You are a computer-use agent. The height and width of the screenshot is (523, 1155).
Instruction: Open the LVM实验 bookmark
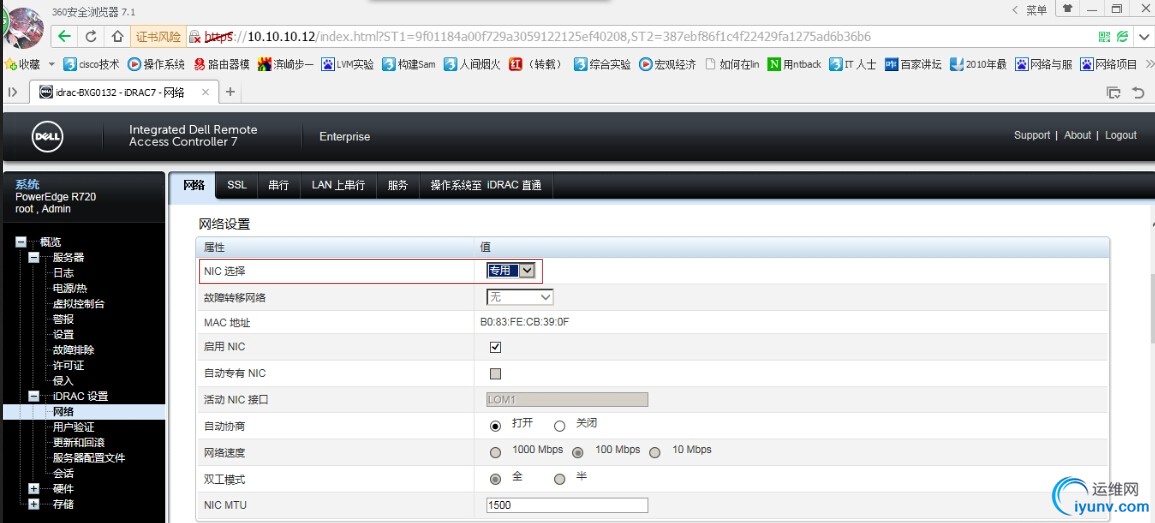pyautogui.click(x=348, y=64)
